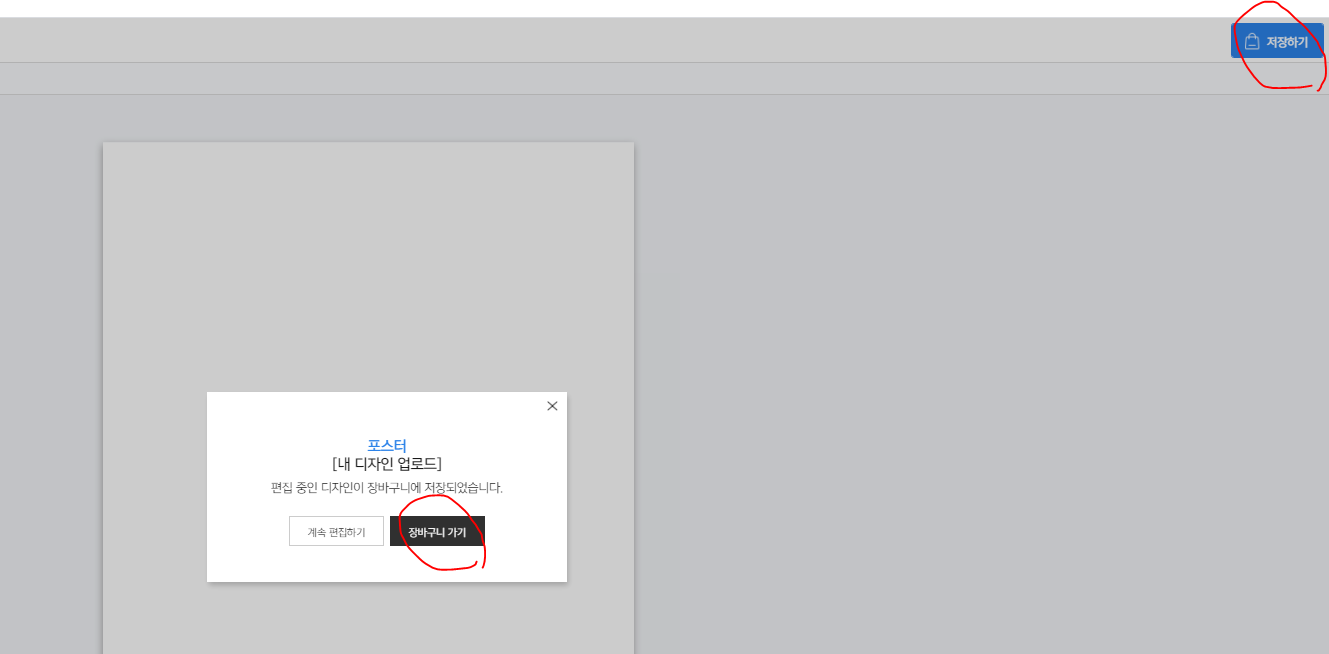
Task: Click the [내 디자인 업로드] text
Action: point(387,464)
